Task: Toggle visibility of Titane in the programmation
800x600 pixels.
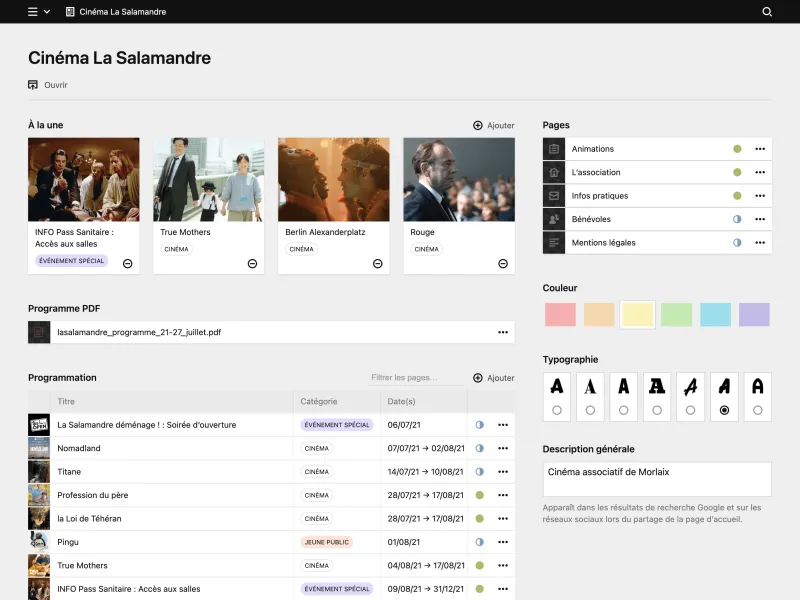Action: [x=481, y=471]
